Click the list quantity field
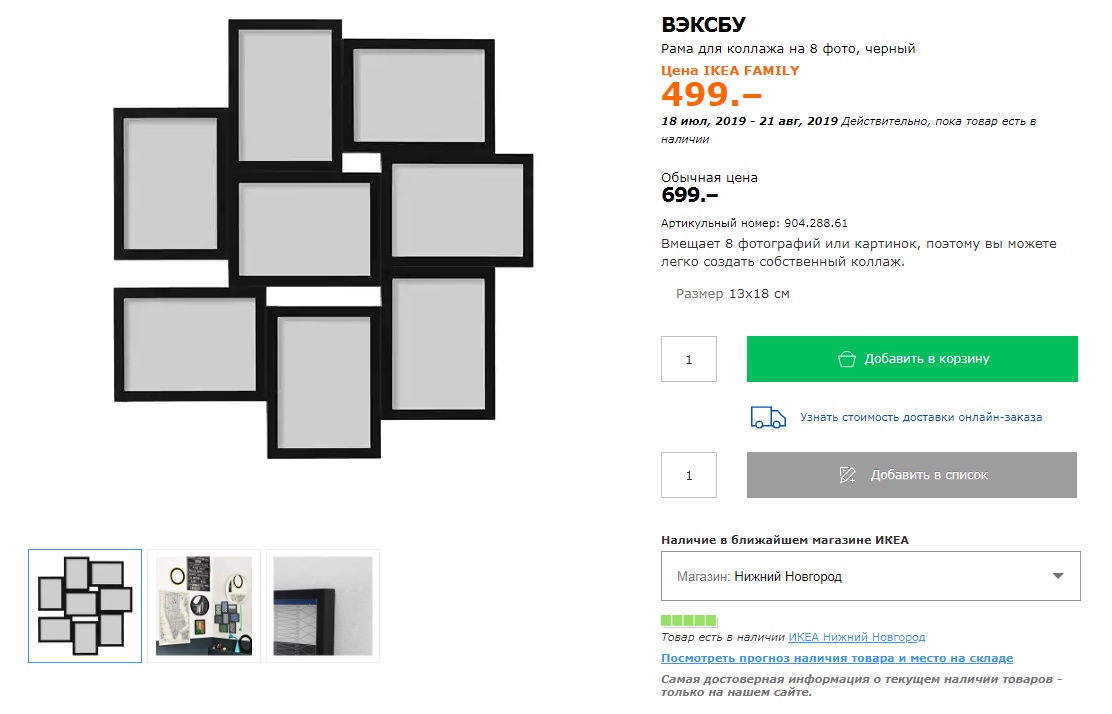 point(689,475)
